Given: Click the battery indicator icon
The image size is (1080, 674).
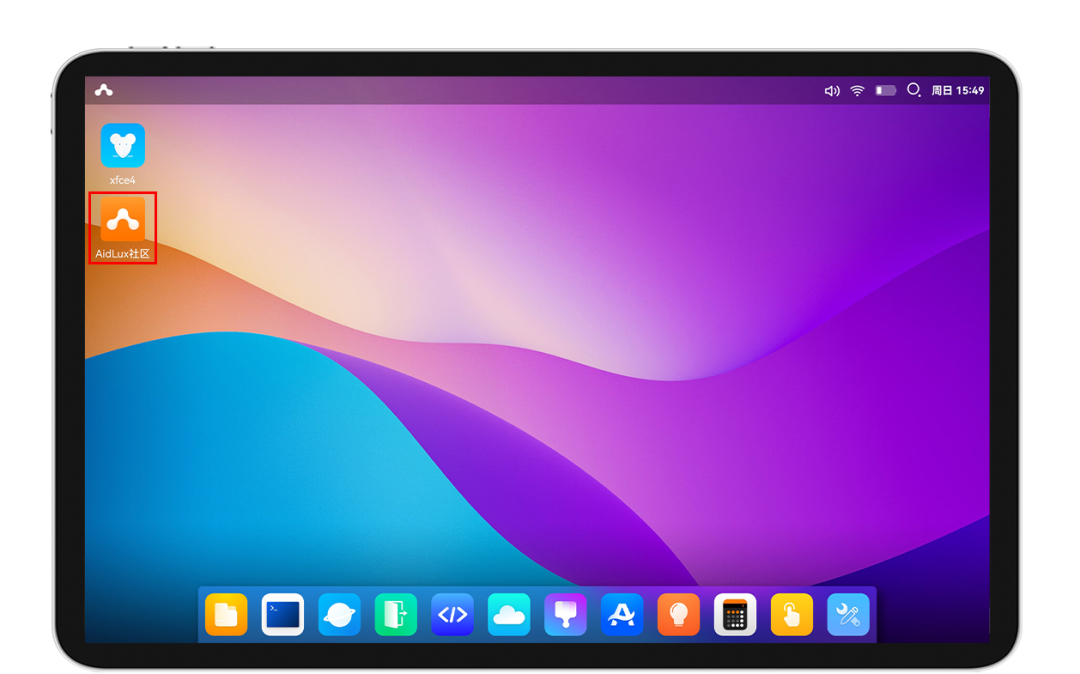Looking at the screenshot, I should [886, 90].
